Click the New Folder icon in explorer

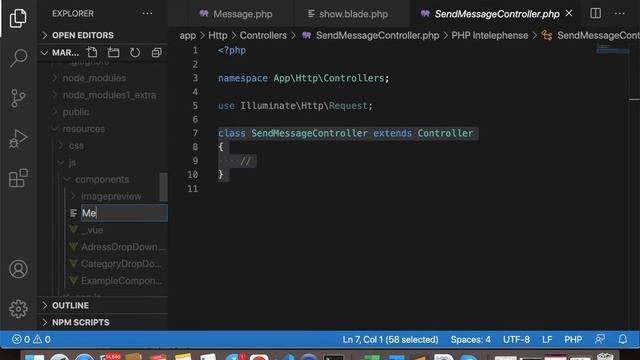(x=113, y=53)
